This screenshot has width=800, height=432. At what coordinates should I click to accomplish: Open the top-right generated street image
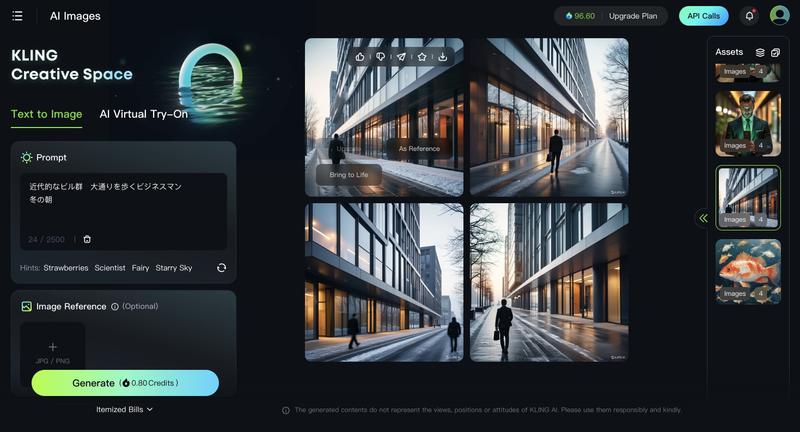pyautogui.click(x=549, y=117)
